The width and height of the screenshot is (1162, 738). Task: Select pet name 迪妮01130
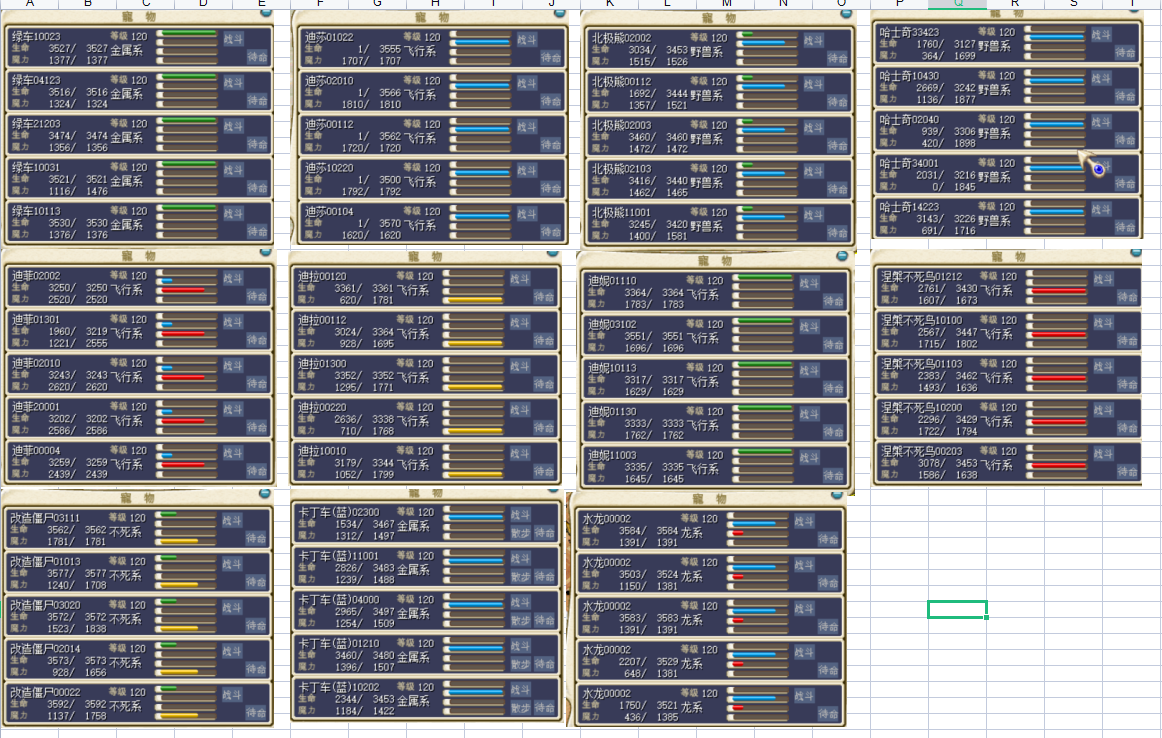(612, 412)
